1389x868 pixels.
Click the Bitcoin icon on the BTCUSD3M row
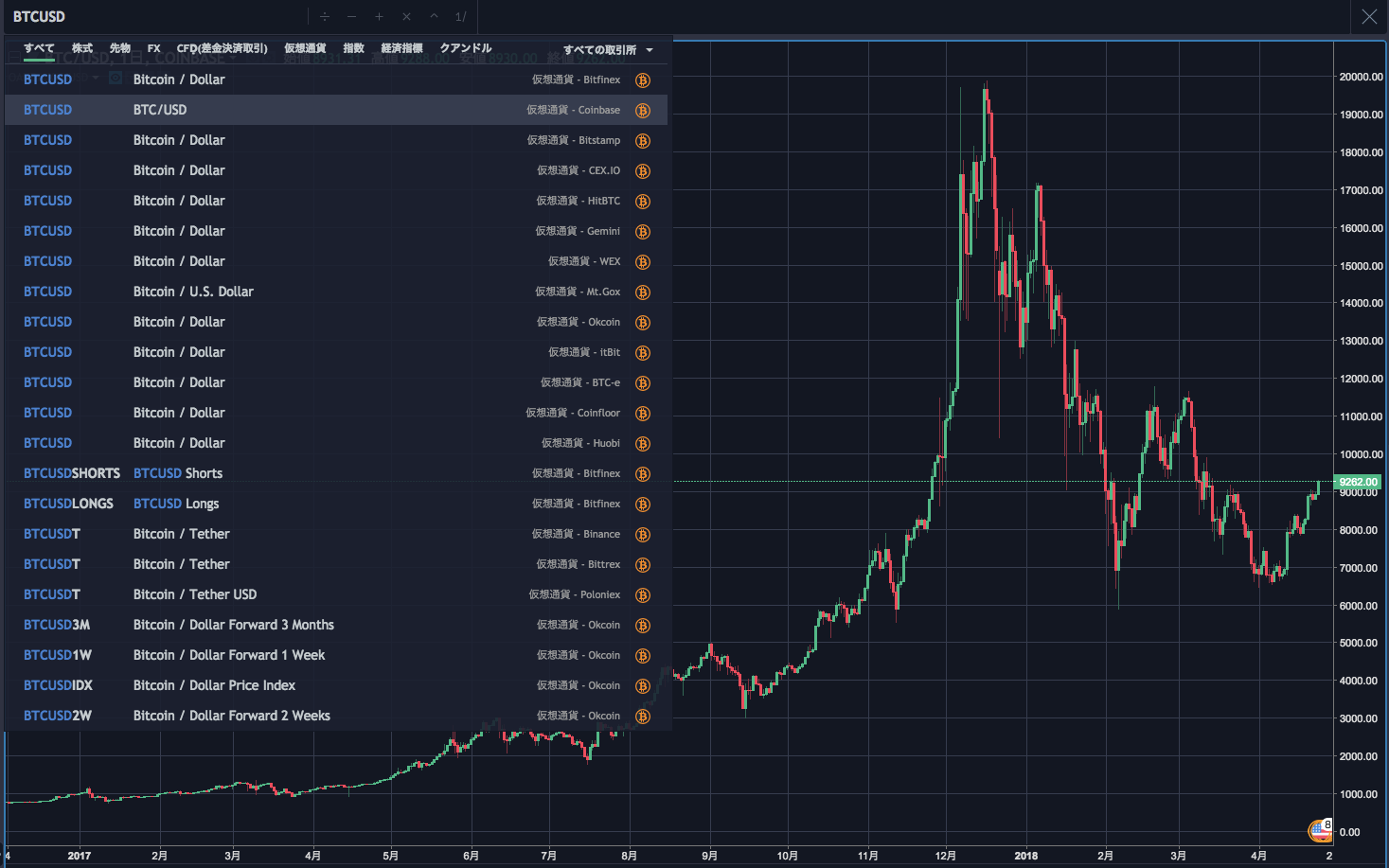tap(643, 626)
